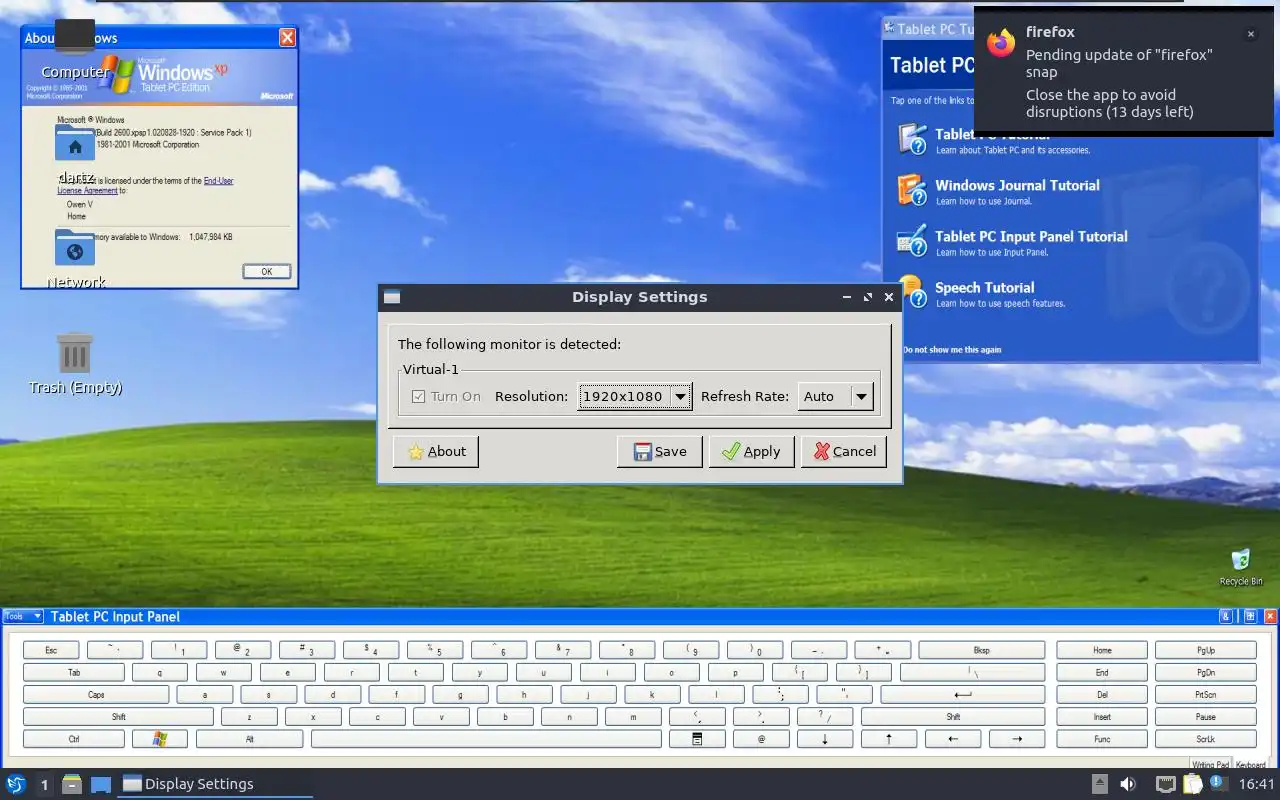
Task: Open the Windows Journal Tutorial link
Action: pos(1017,185)
